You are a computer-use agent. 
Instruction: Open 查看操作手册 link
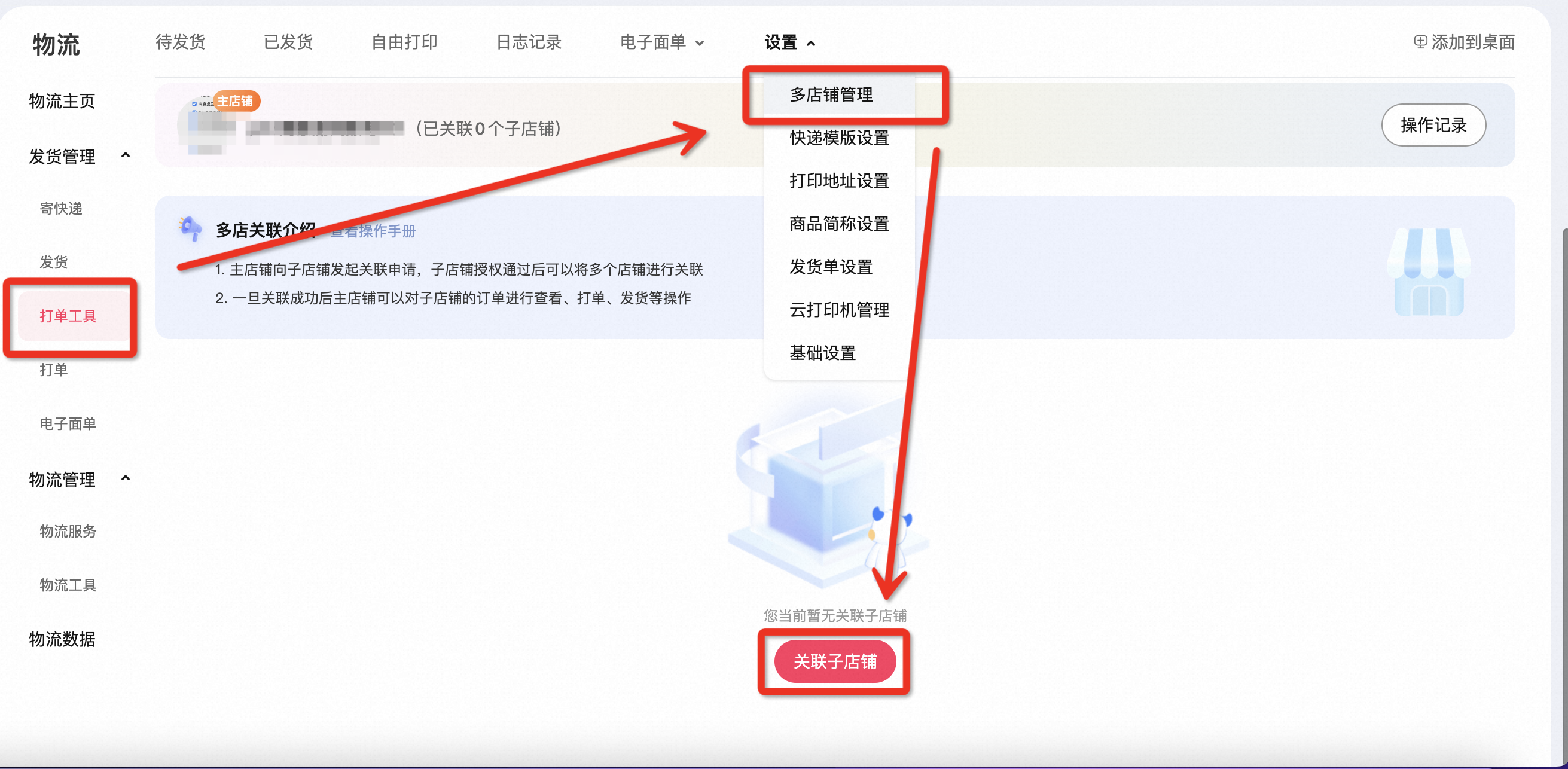[373, 231]
